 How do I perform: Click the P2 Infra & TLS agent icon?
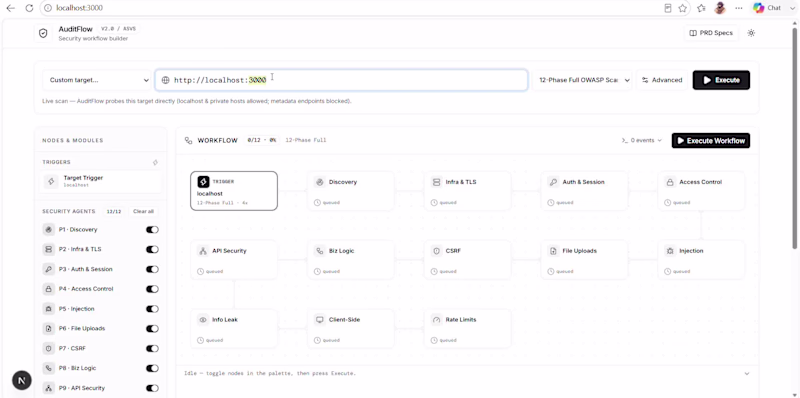[x=48, y=250]
